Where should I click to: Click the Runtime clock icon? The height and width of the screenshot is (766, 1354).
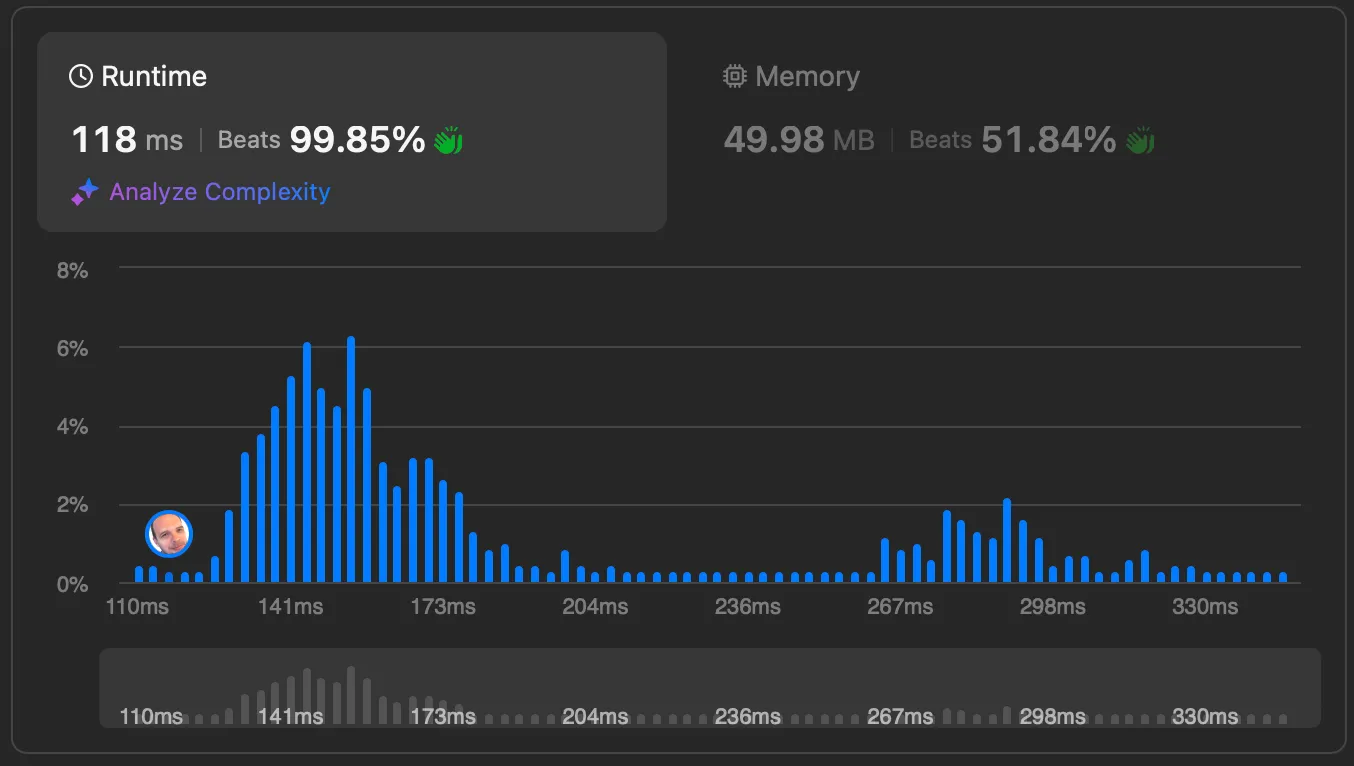[x=80, y=77]
